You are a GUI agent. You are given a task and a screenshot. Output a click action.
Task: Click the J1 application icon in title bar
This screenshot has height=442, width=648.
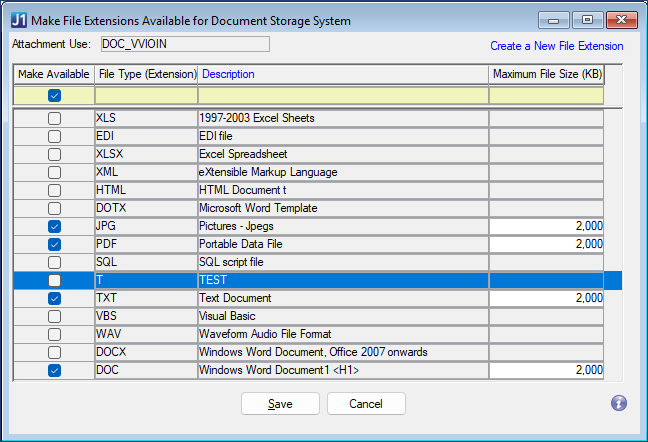tap(19, 20)
